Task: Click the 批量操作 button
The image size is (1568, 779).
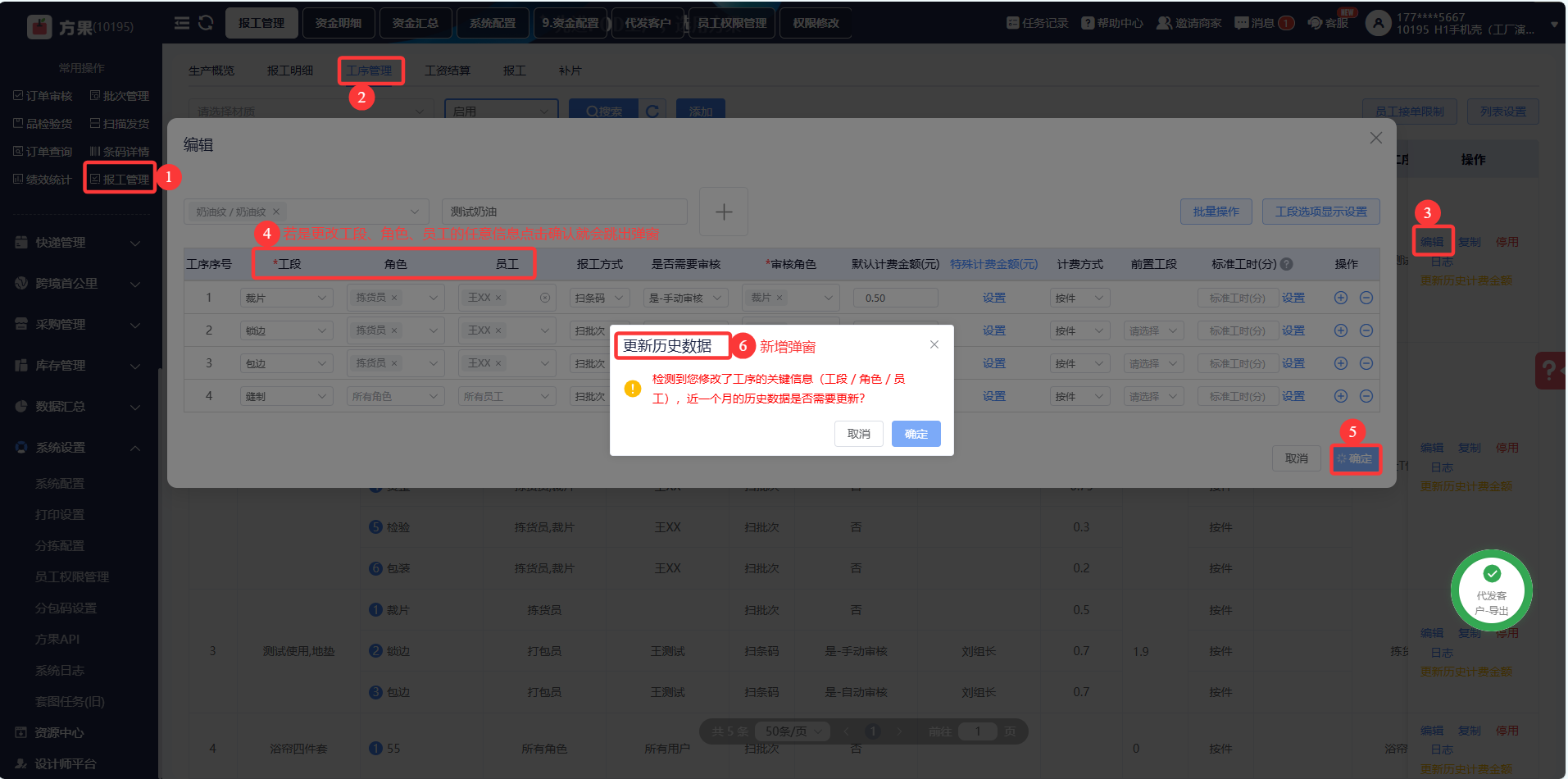Action: point(1216,212)
